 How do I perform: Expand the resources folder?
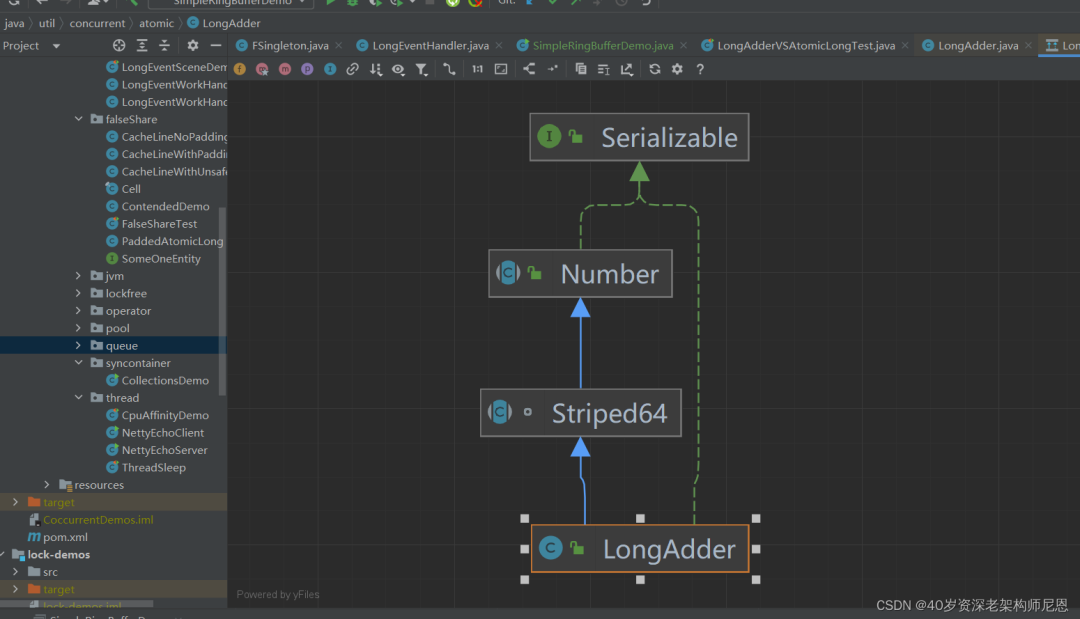[47, 485]
